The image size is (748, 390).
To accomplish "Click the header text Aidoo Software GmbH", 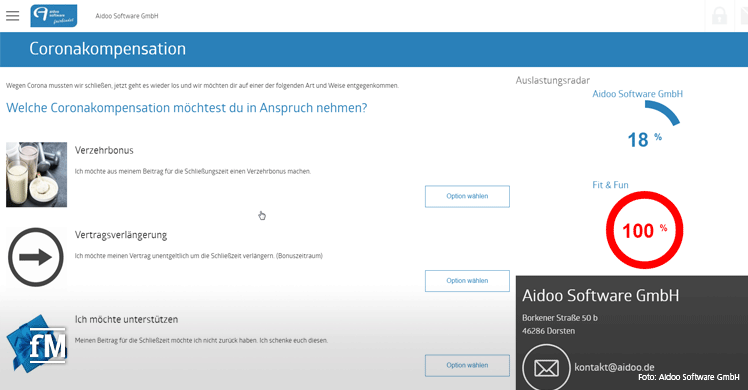I will 126,16.
